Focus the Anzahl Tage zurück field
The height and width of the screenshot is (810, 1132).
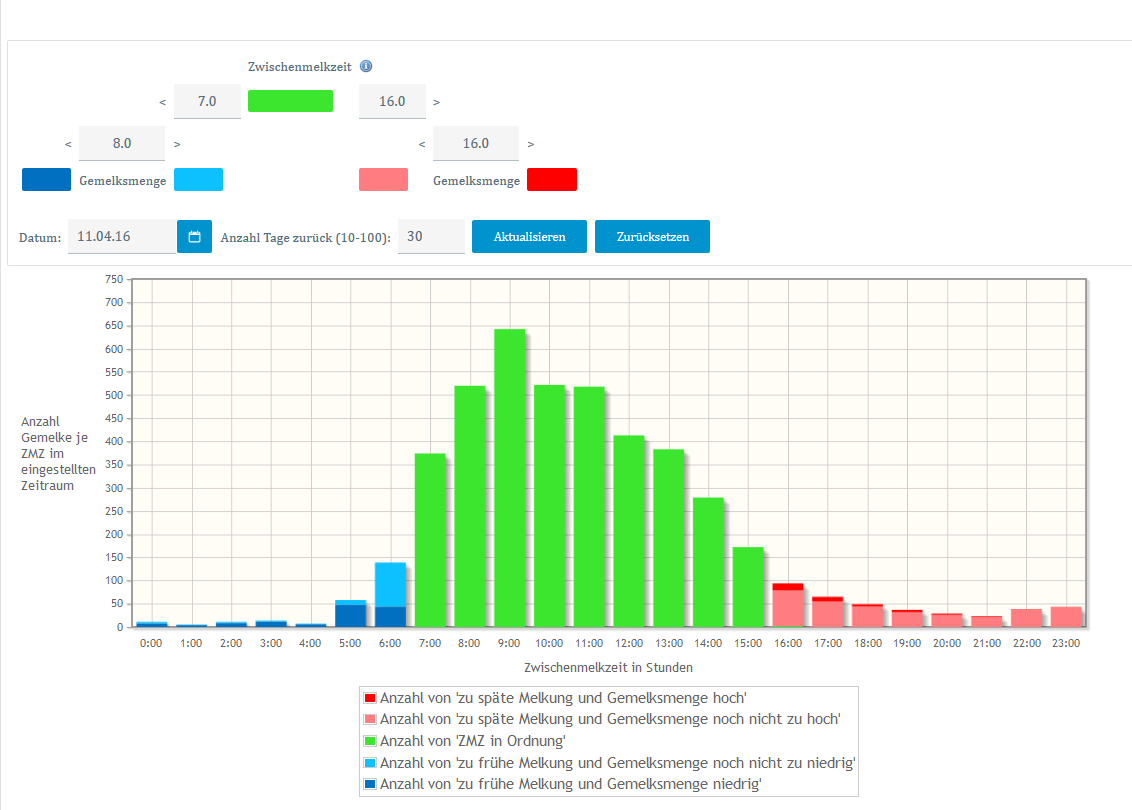pos(430,237)
